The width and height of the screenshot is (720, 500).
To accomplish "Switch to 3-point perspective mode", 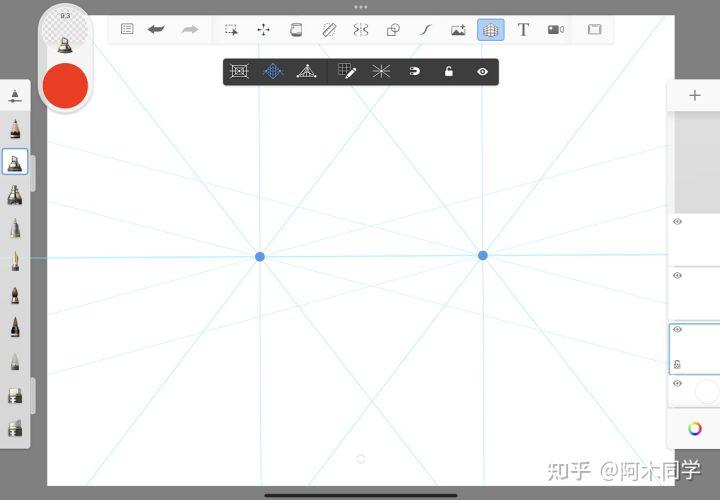I will pos(307,71).
